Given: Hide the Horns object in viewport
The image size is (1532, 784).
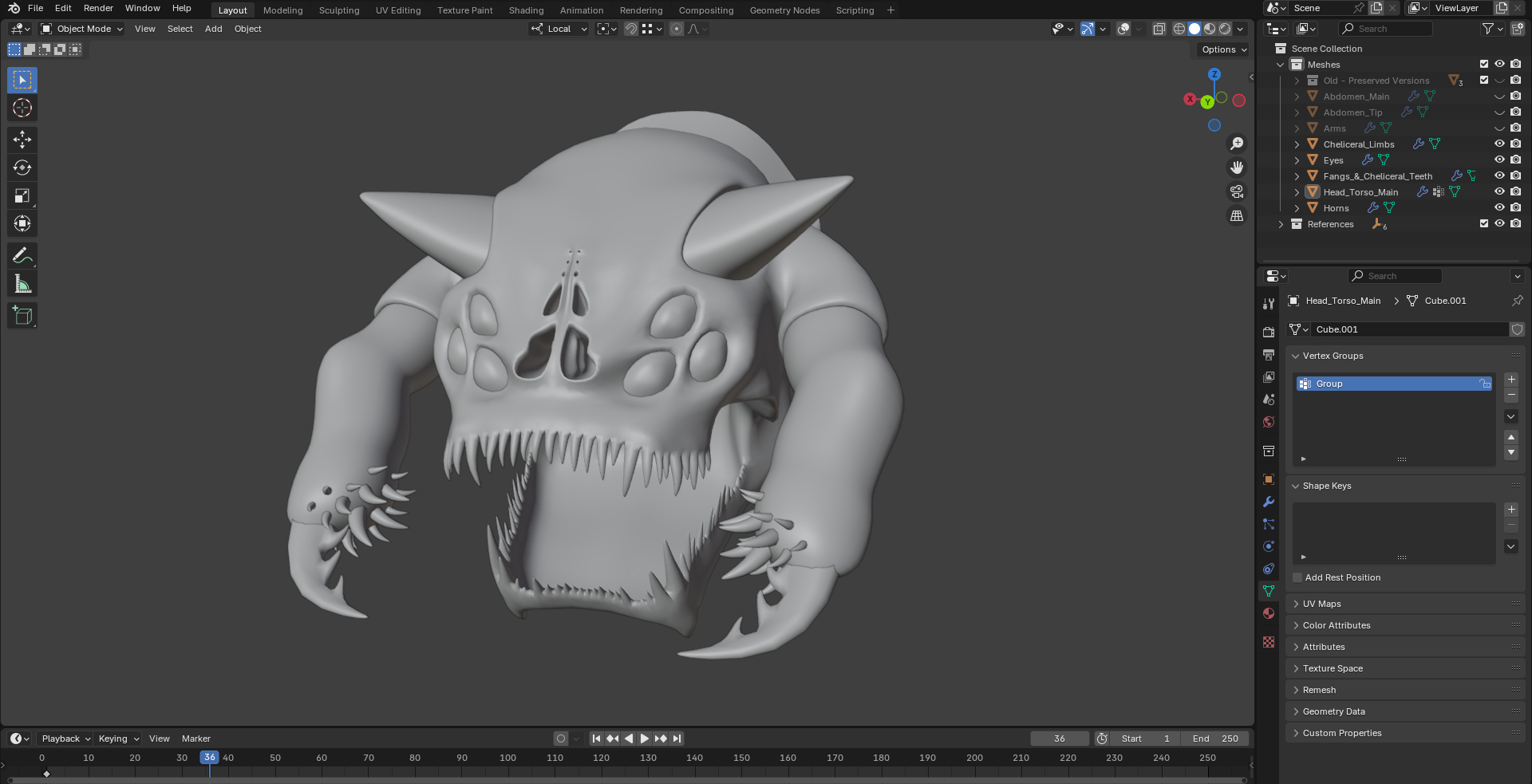Looking at the screenshot, I should (1499, 208).
